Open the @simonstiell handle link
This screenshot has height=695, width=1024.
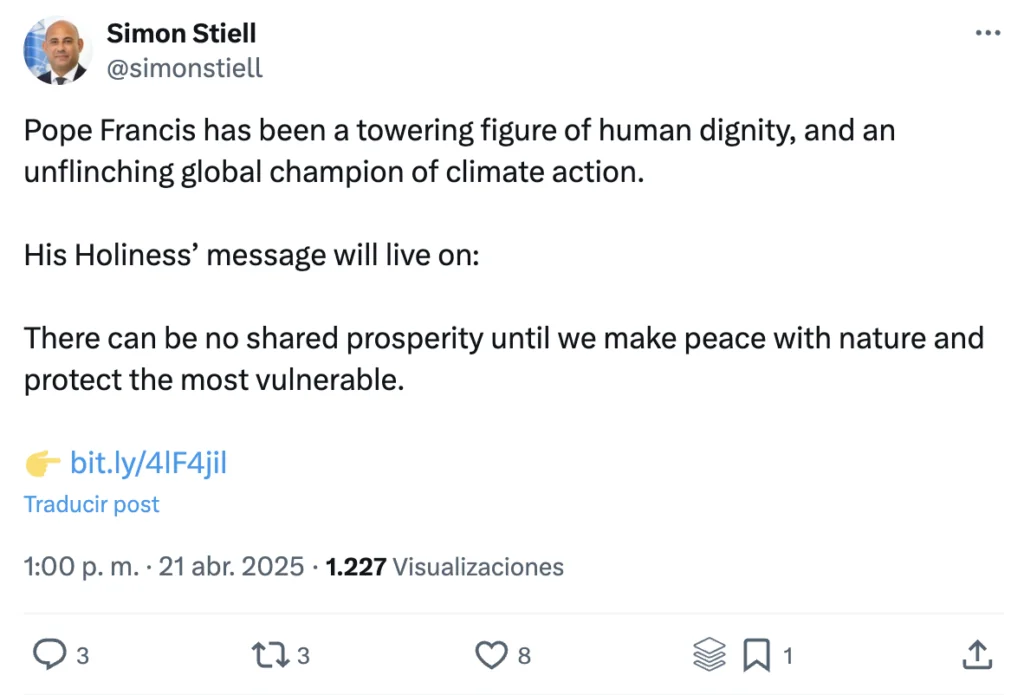coord(185,68)
